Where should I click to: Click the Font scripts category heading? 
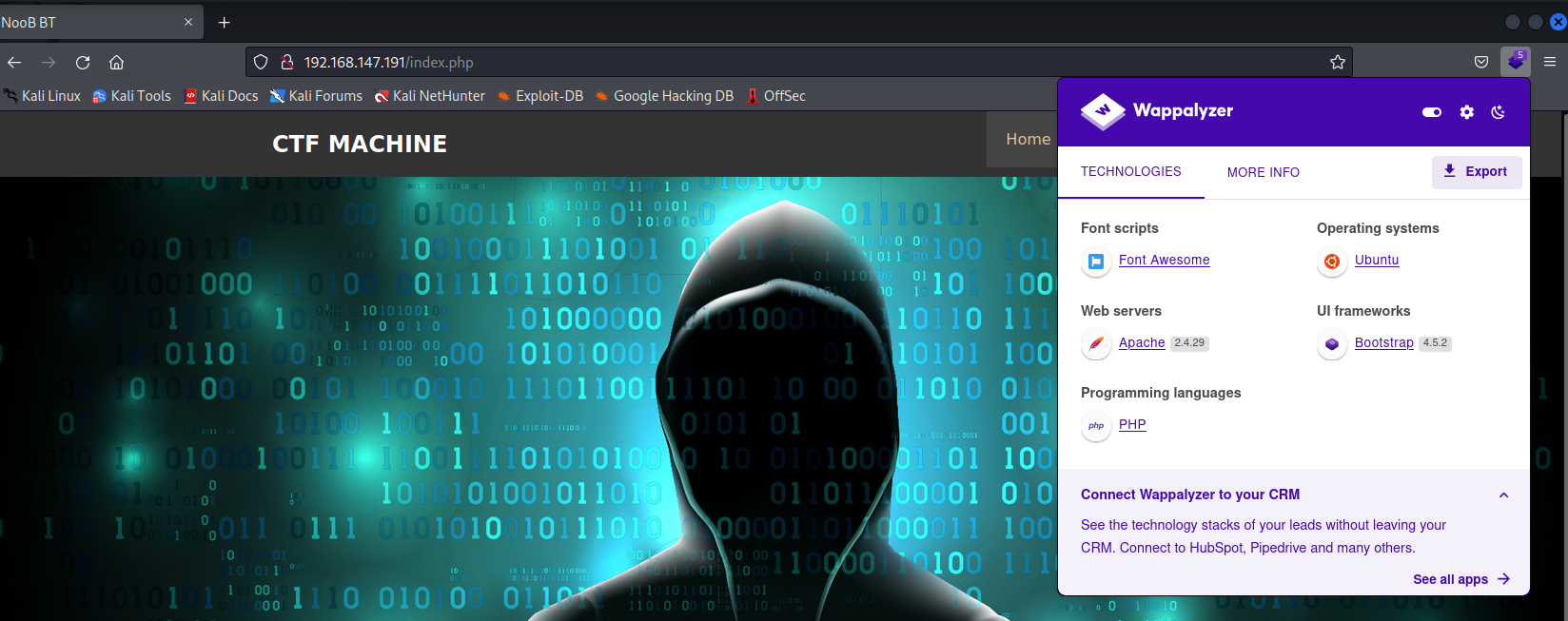pos(1120,228)
